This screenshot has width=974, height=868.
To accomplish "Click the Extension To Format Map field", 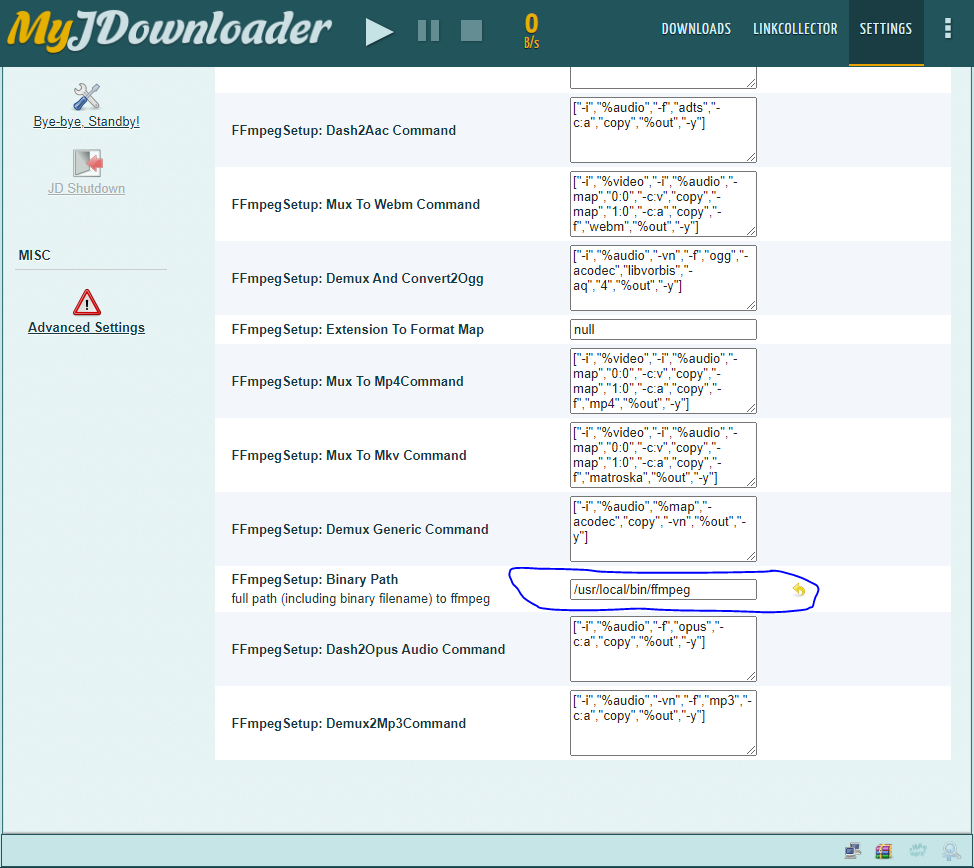I will click(663, 329).
